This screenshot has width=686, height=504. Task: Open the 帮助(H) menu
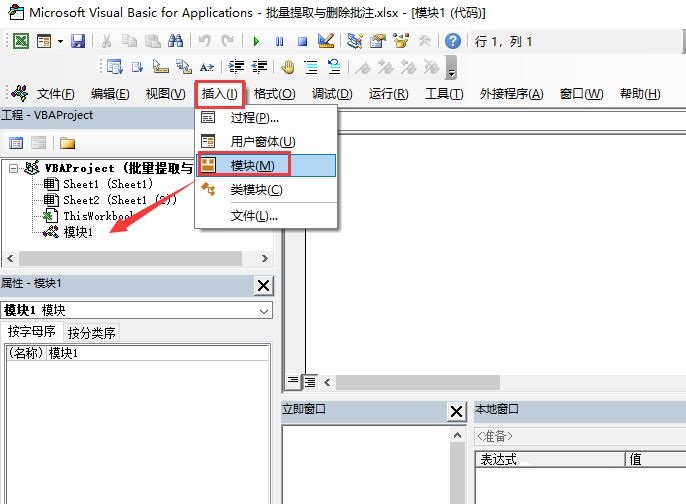pyautogui.click(x=640, y=94)
